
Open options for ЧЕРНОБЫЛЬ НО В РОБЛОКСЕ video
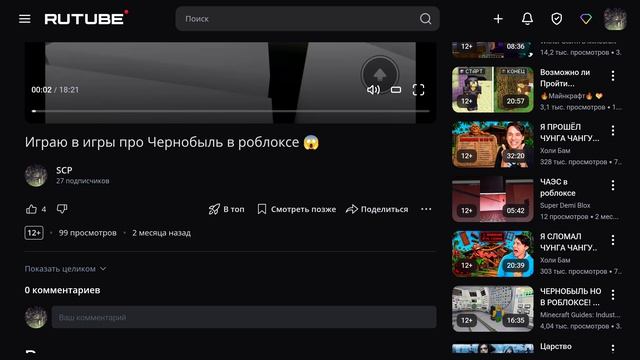click(613, 295)
